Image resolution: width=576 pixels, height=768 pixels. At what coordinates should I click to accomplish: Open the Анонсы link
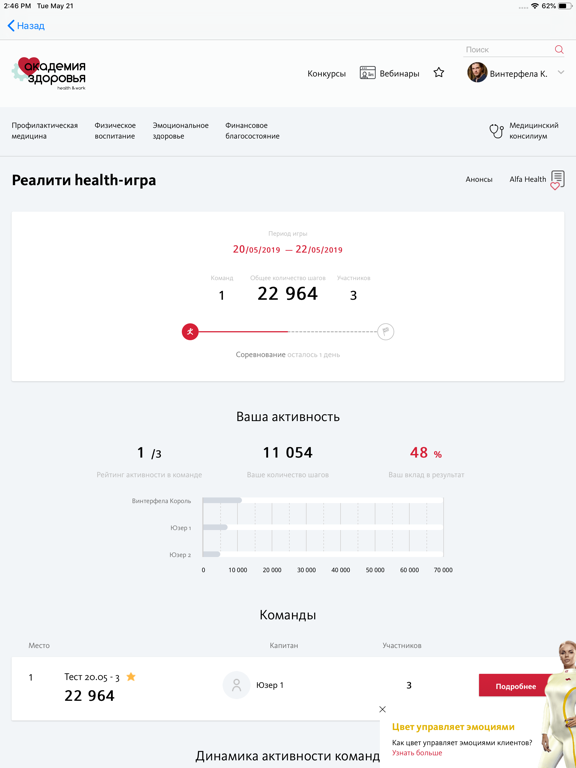(x=479, y=179)
